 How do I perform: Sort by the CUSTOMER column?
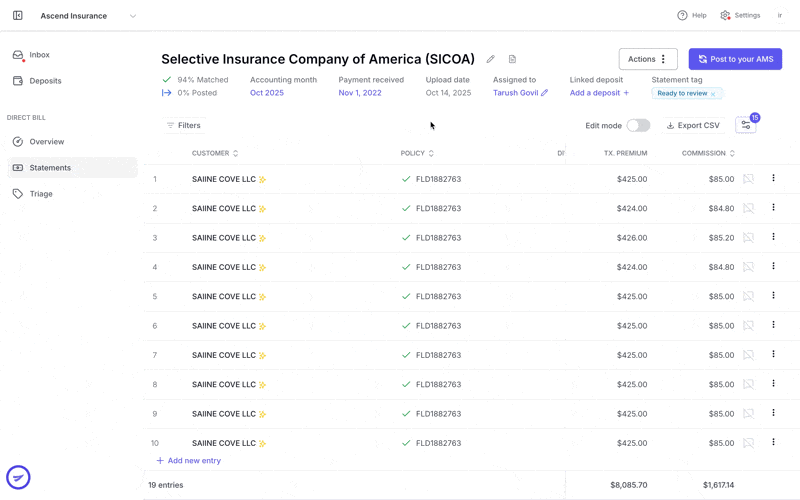pos(215,153)
